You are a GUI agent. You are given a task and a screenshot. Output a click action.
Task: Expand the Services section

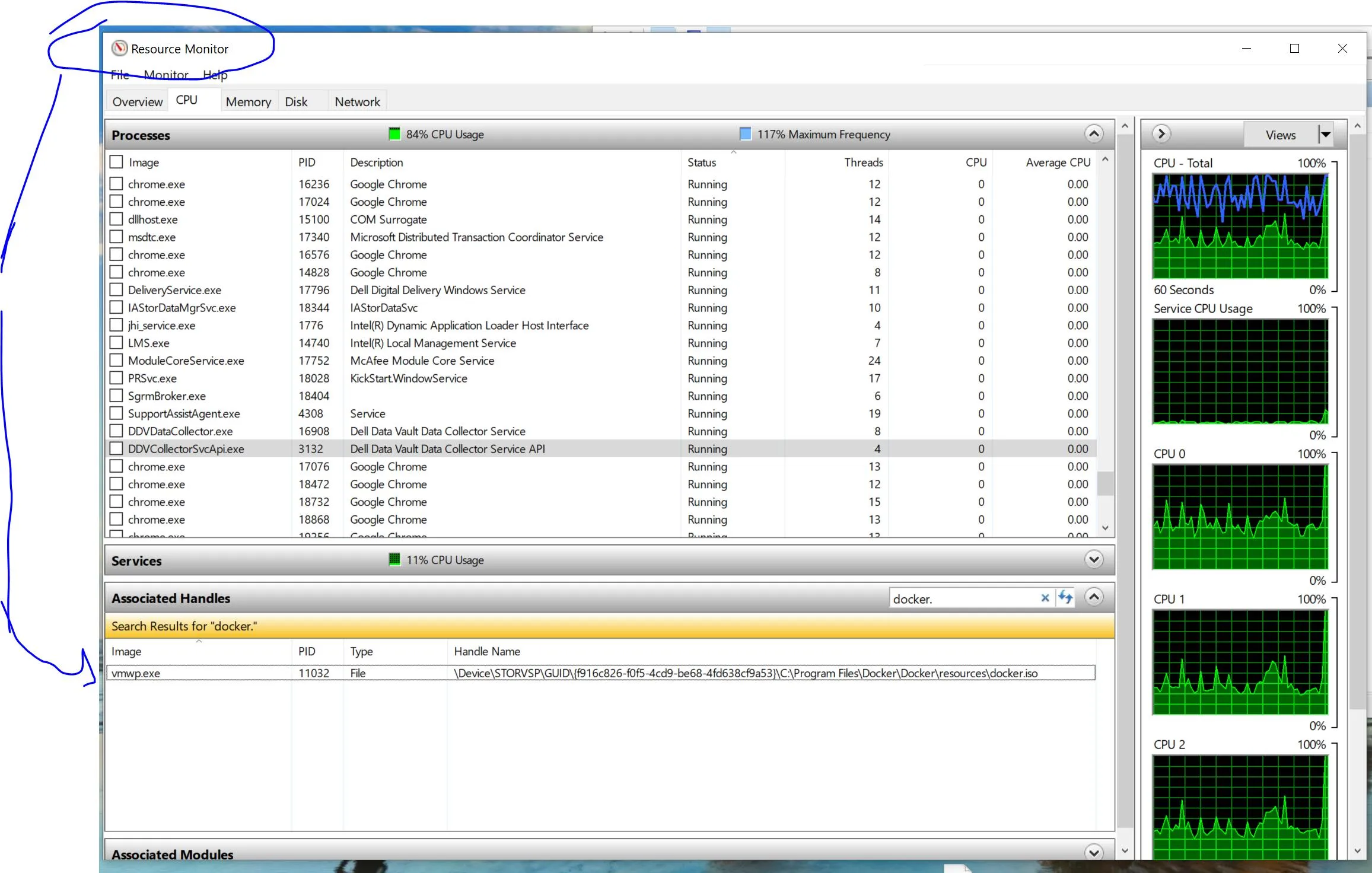1094,559
